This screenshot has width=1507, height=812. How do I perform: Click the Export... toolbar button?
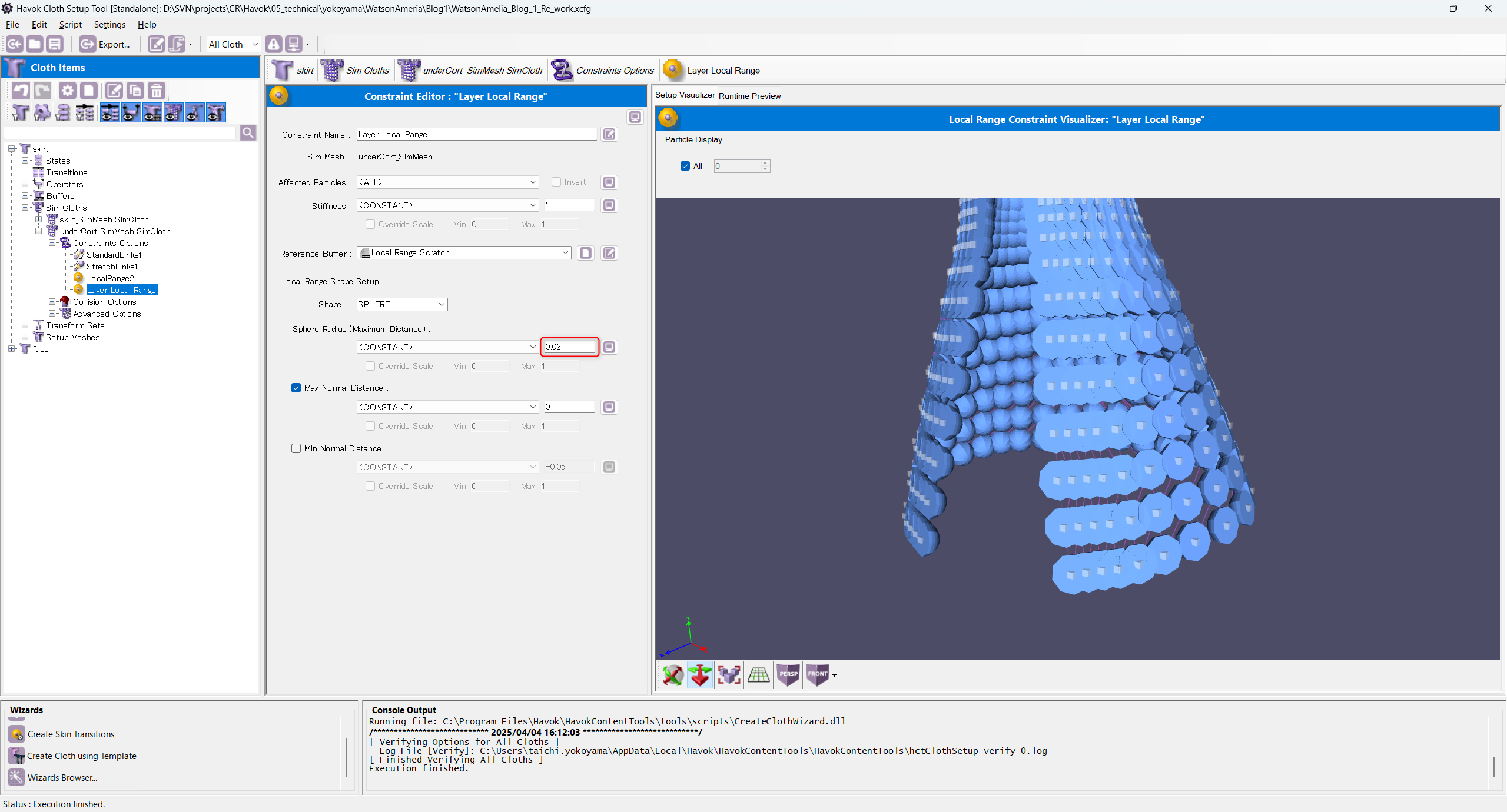tap(105, 44)
